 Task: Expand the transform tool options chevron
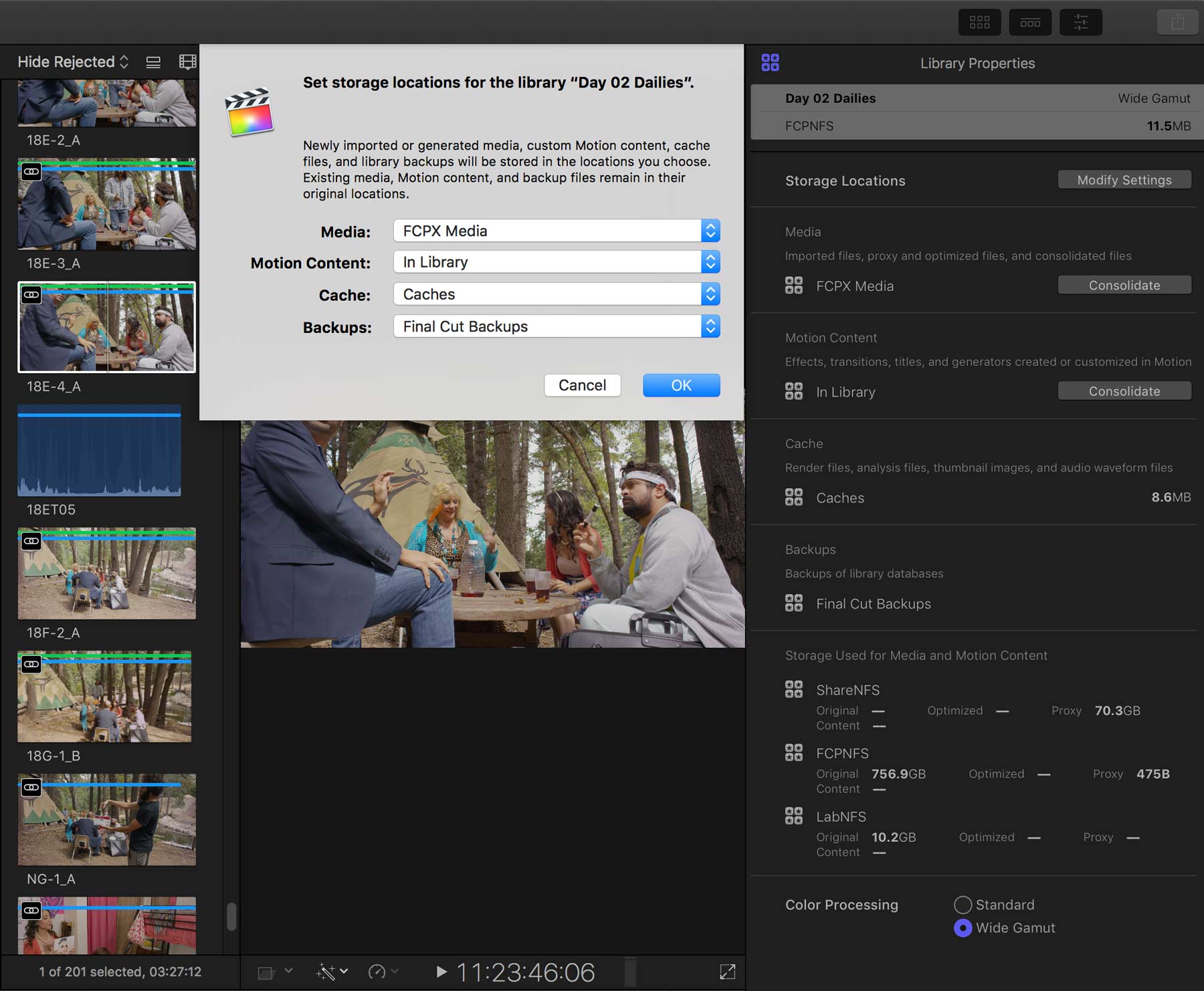click(x=289, y=970)
